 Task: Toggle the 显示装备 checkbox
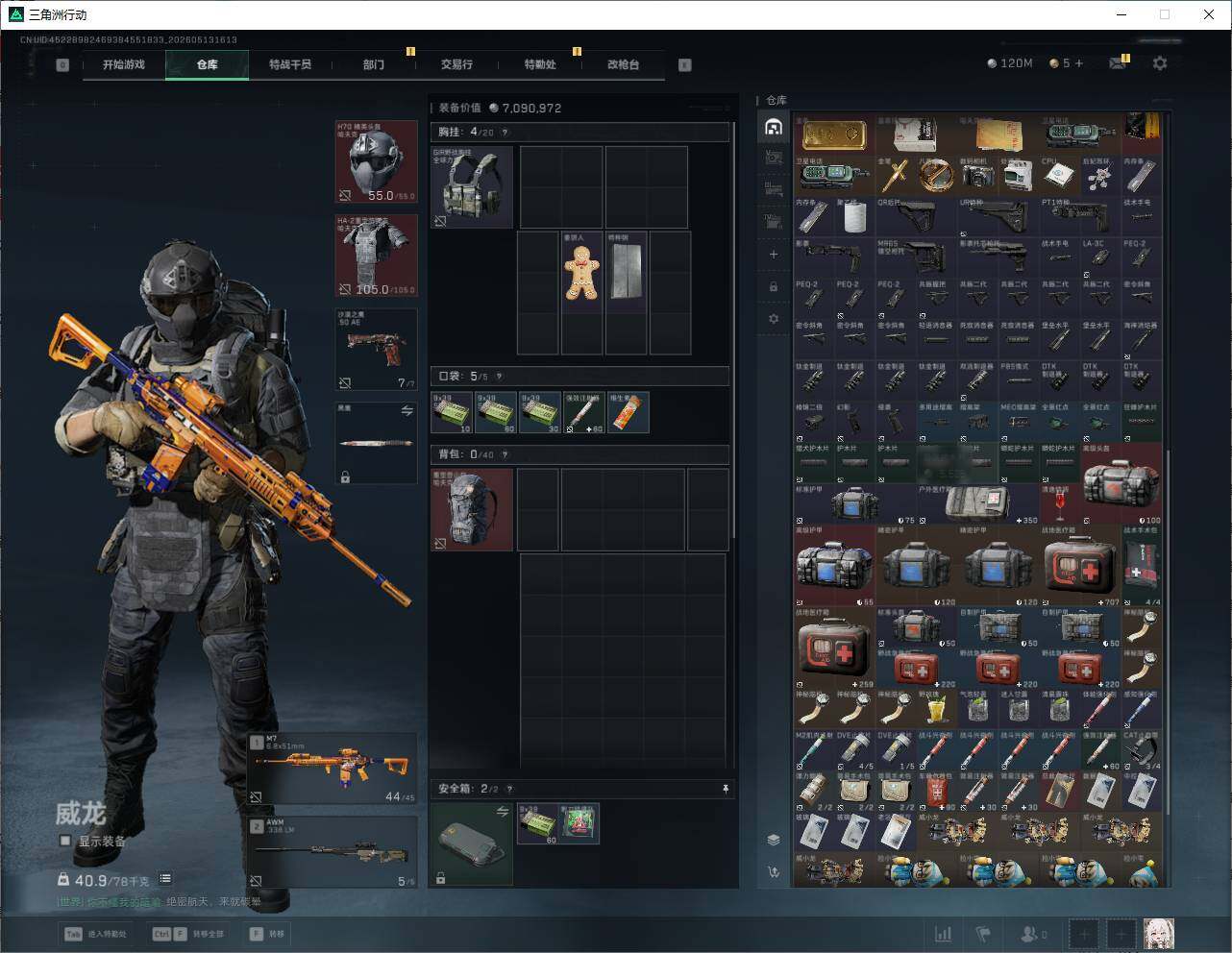tap(65, 841)
